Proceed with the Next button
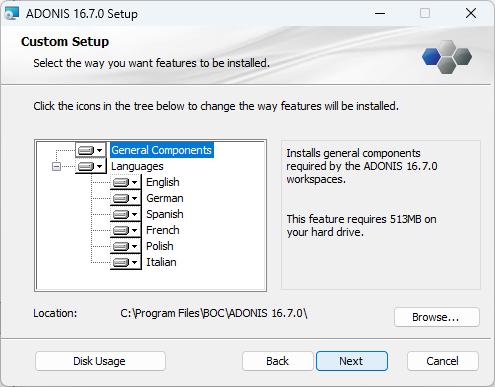495x387 pixels. 352,361
